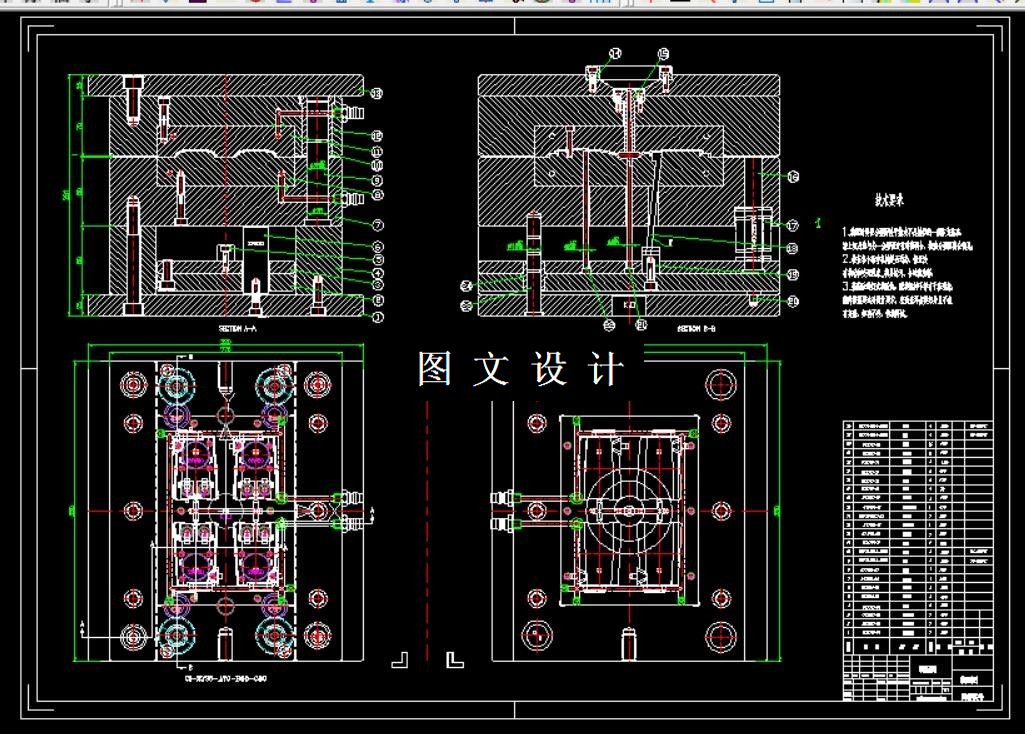Select part balloon number 18
Screen dimensions: 1025x734
[x=792, y=248]
